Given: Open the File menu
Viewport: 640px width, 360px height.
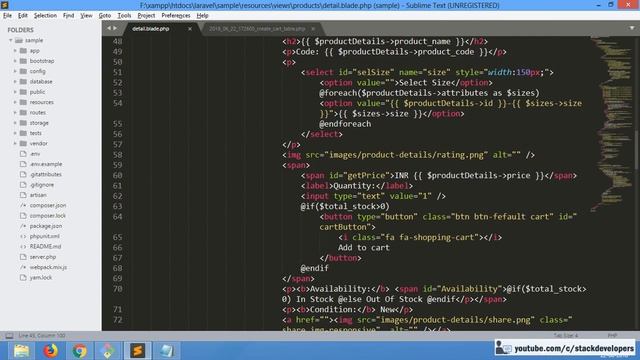Looking at the screenshot, I should (x=7, y=16).
